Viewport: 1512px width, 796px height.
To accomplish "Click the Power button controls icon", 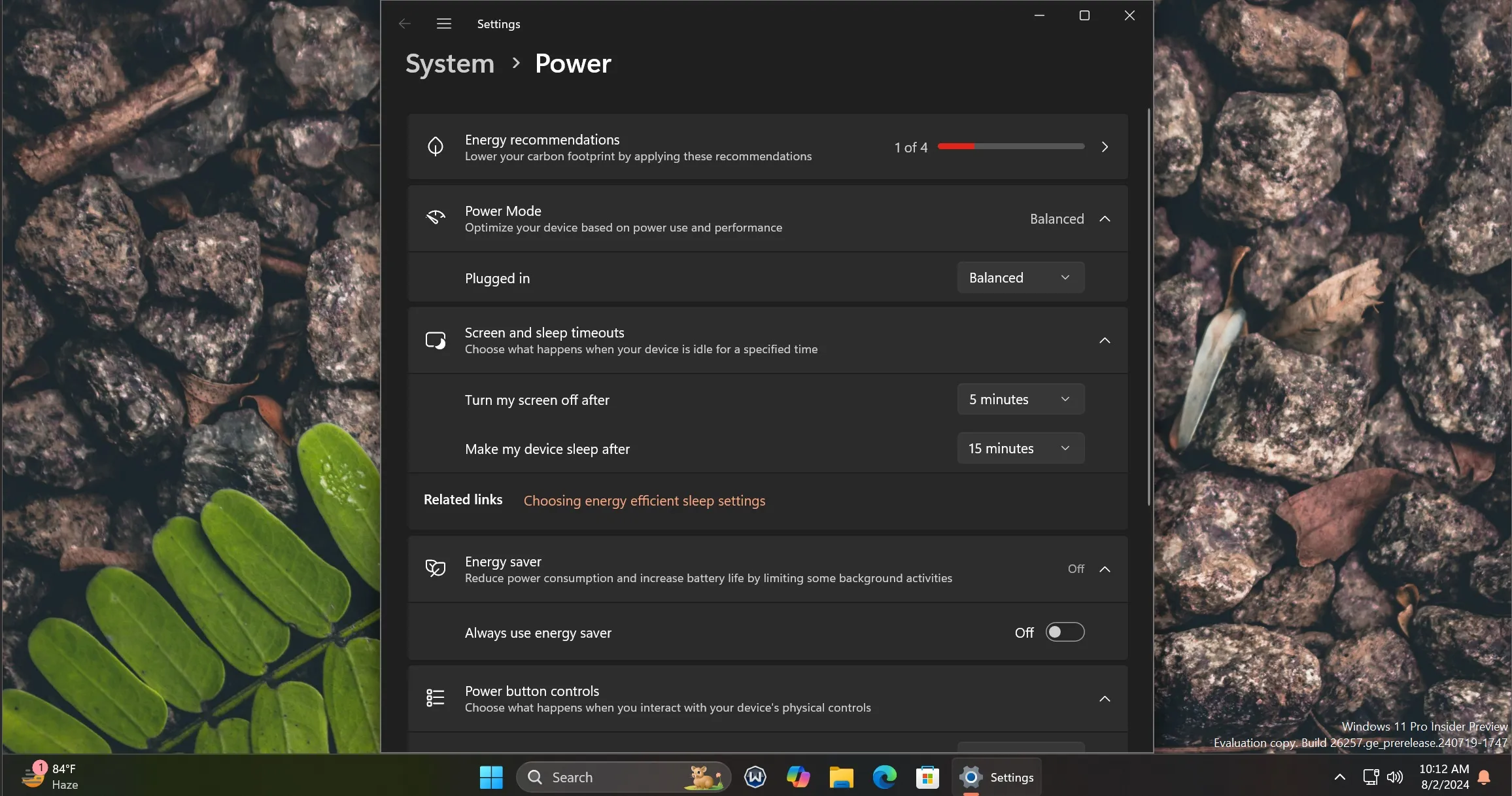I will pos(434,697).
